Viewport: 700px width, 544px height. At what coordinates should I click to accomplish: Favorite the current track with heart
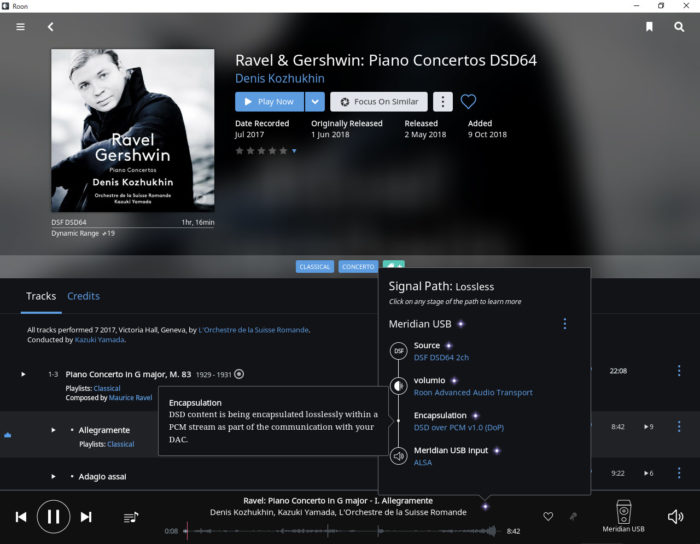[x=548, y=516]
